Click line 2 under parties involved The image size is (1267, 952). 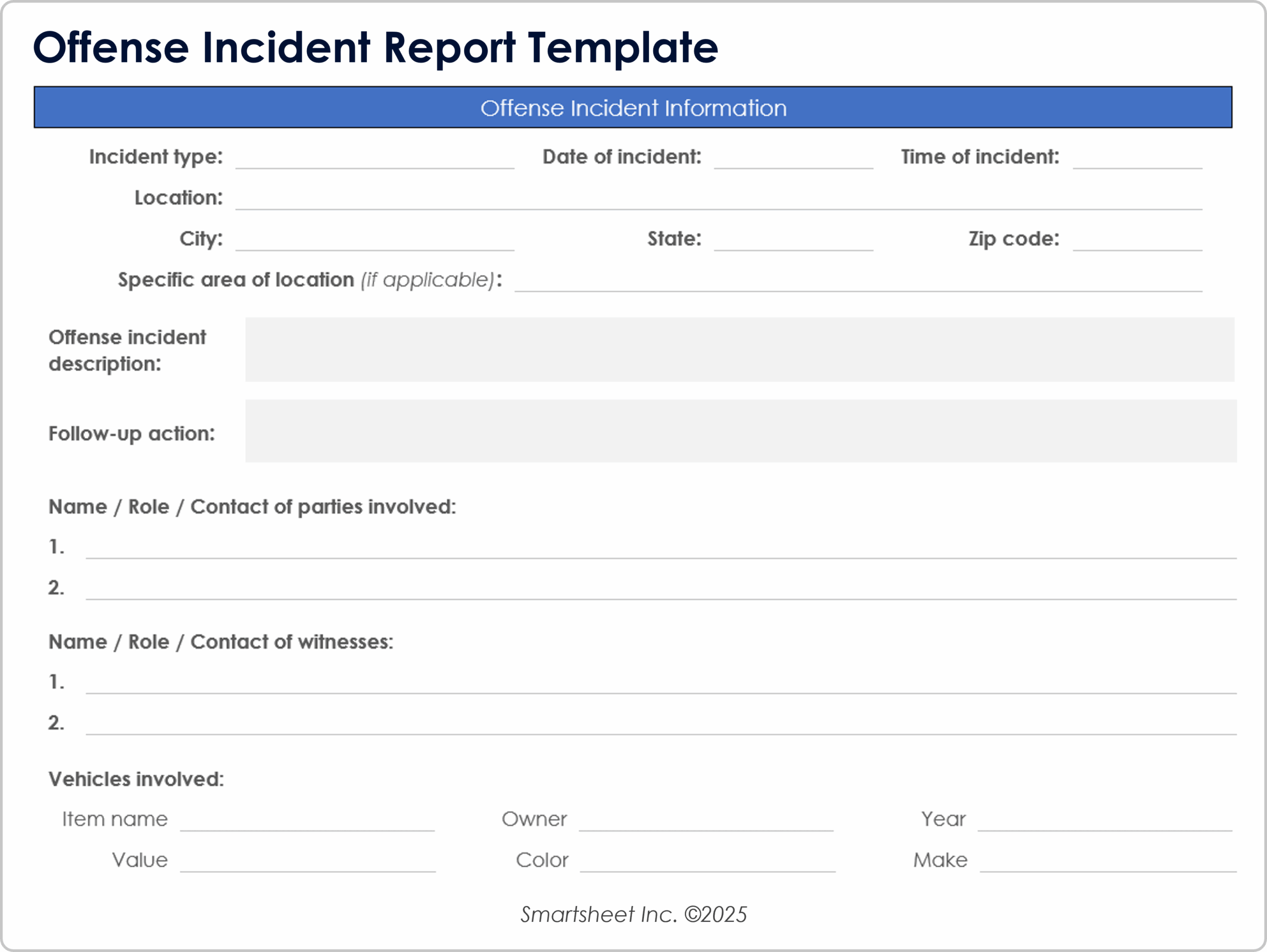tap(659, 595)
